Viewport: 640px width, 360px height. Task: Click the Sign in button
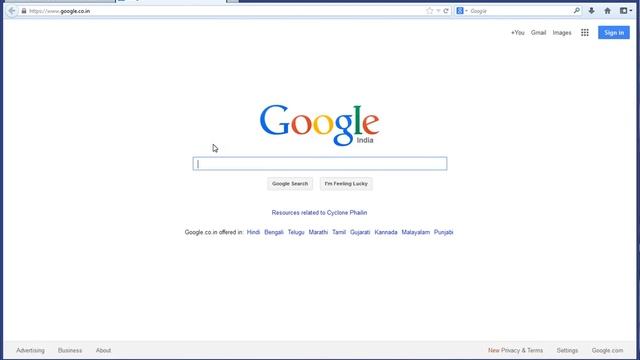[x=614, y=33]
